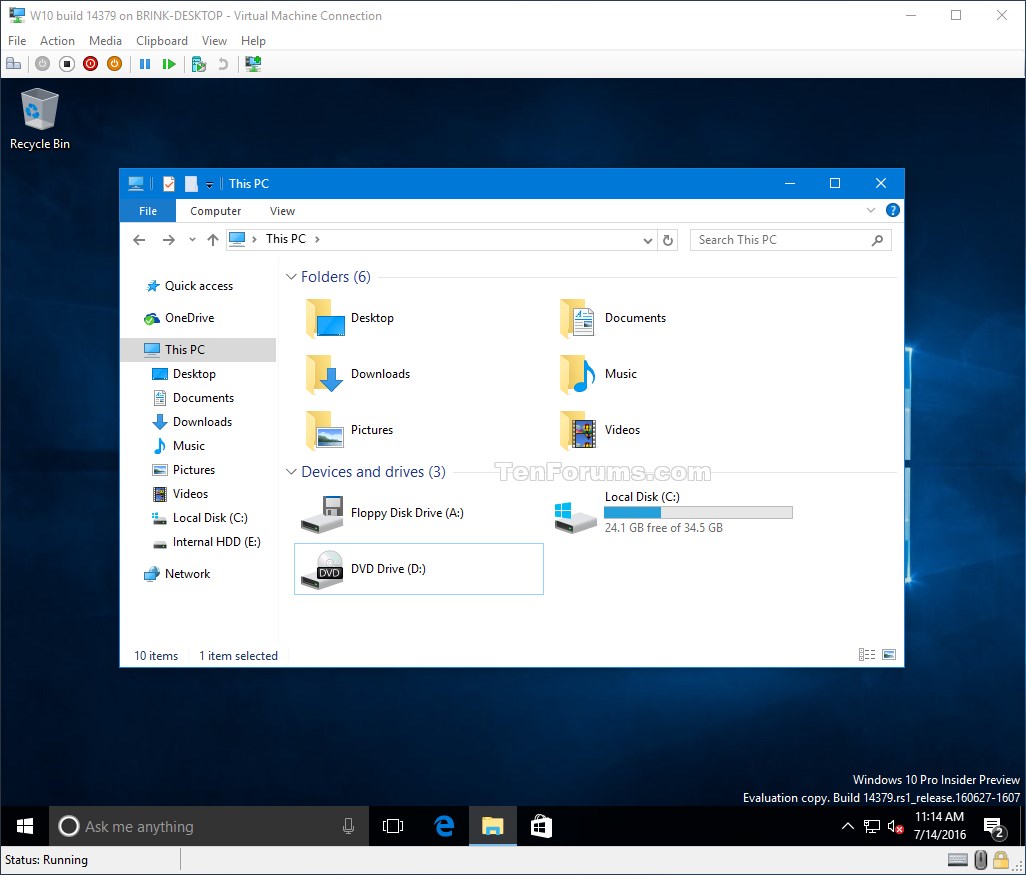This screenshot has height=875, width=1026.
Task: Select the Videos folder in main pane
Action: (600, 430)
